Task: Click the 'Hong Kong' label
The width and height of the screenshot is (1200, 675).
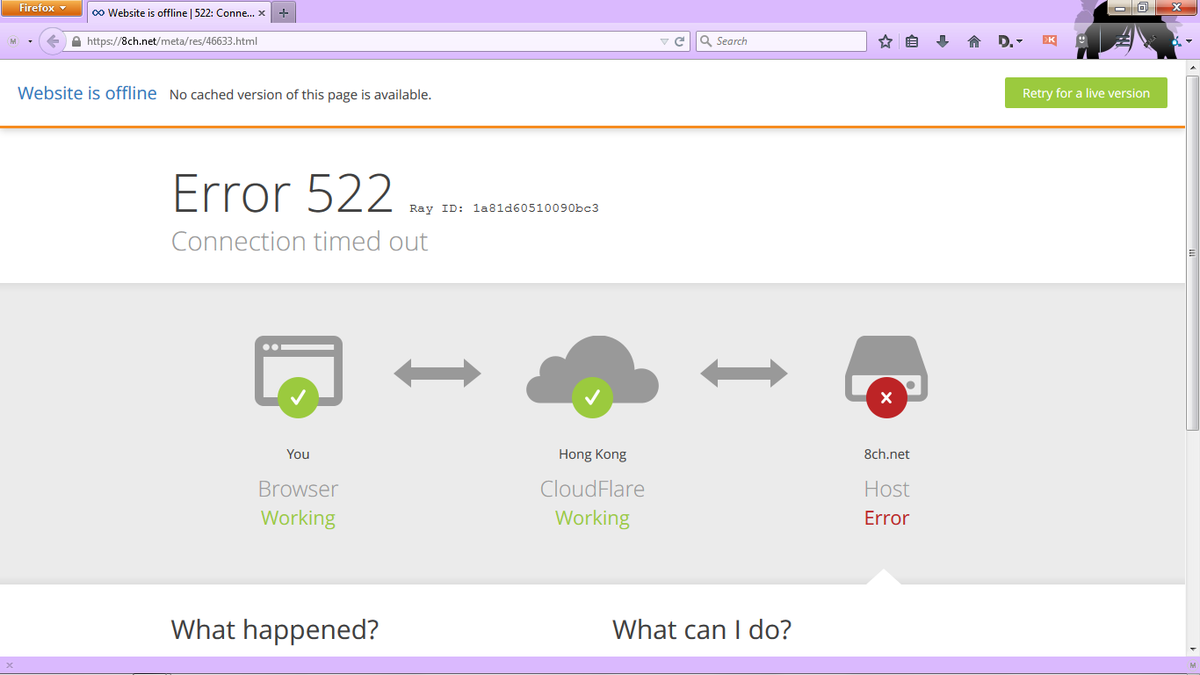Action: click(x=592, y=454)
